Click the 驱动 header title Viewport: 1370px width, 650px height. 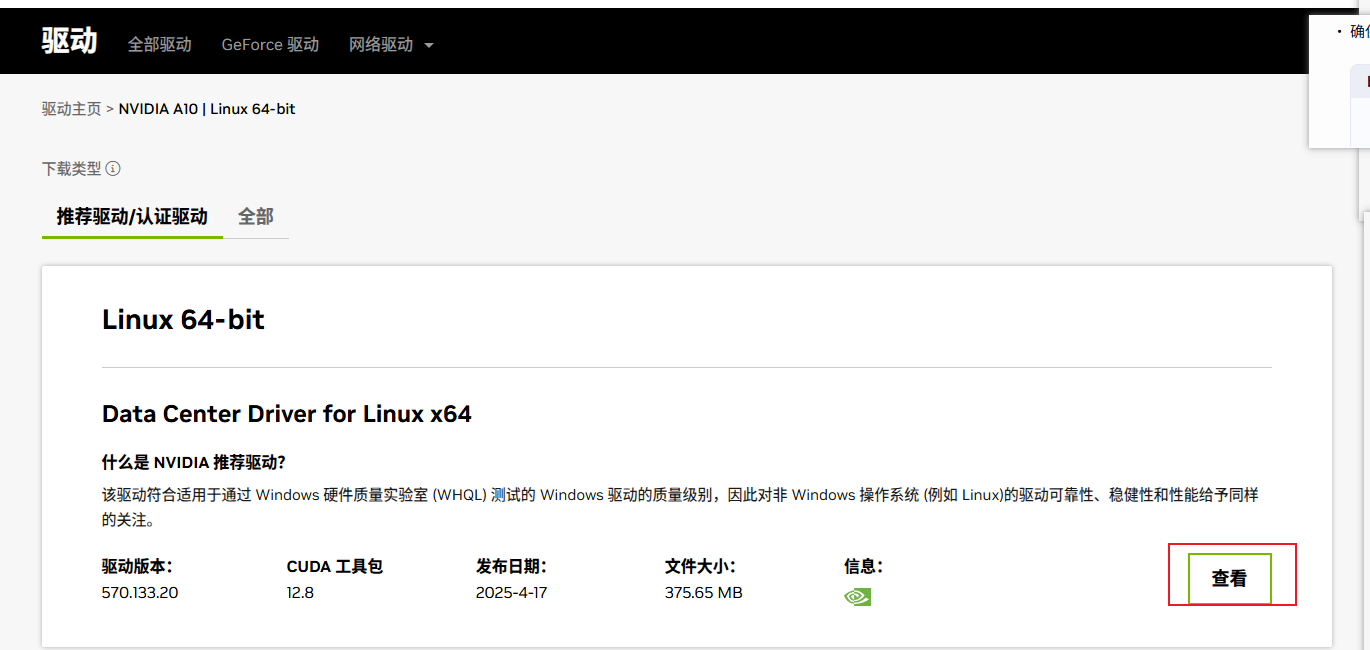click(x=69, y=41)
